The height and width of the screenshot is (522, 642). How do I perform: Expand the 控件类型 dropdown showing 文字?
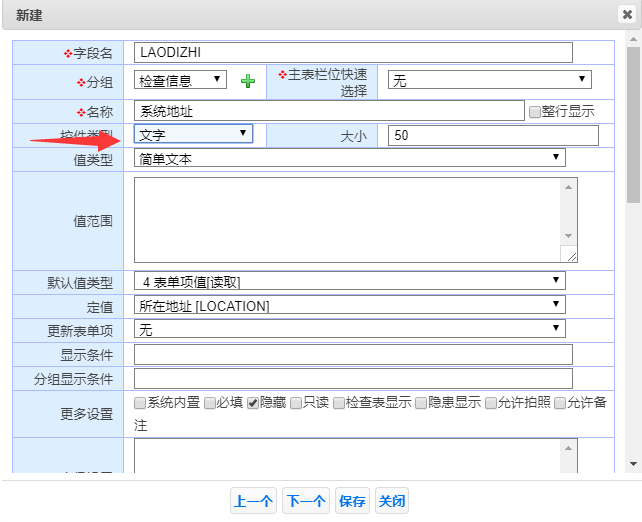(194, 134)
